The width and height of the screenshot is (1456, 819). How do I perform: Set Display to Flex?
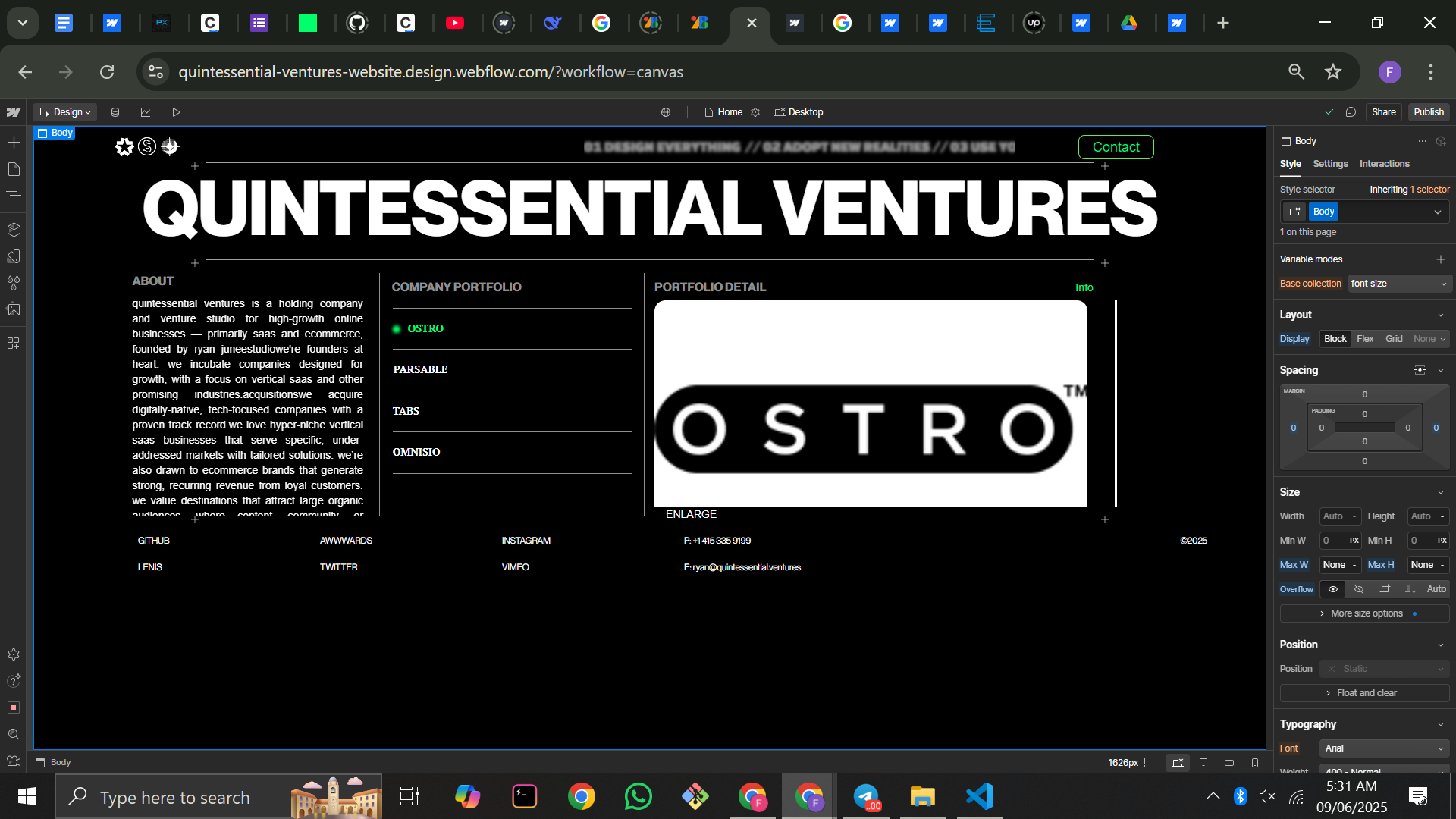(x=1365, y=339)
